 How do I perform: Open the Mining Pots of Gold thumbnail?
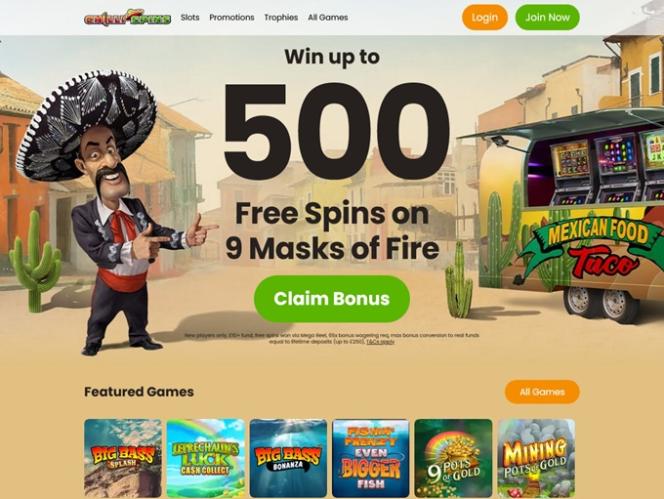click(537, 458)
